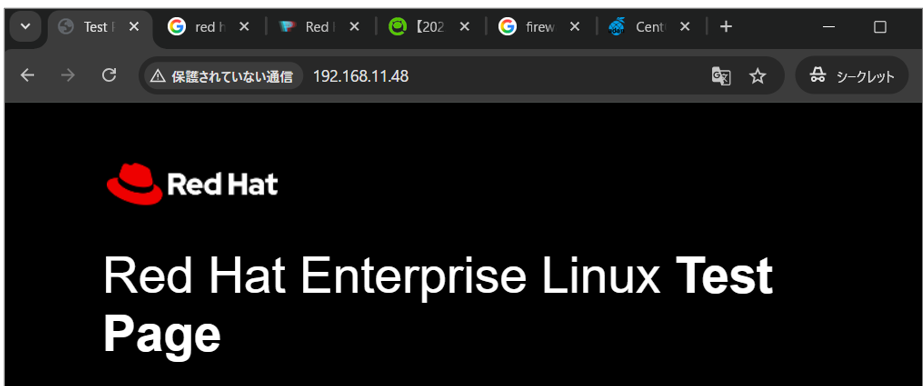Viewport: 923px width, 386px height.
Task: Select the Test Page tab
Action: coord(99,27)
